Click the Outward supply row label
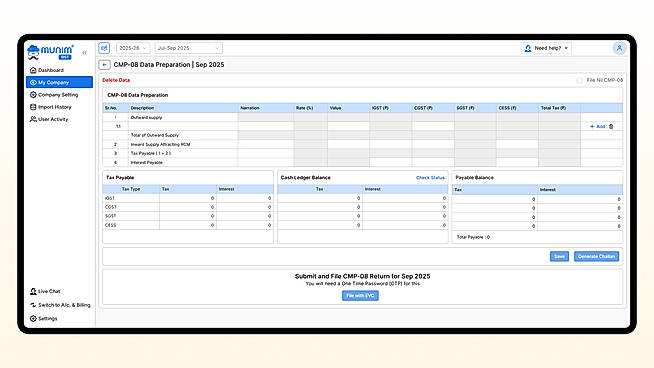 pos(146,118)
